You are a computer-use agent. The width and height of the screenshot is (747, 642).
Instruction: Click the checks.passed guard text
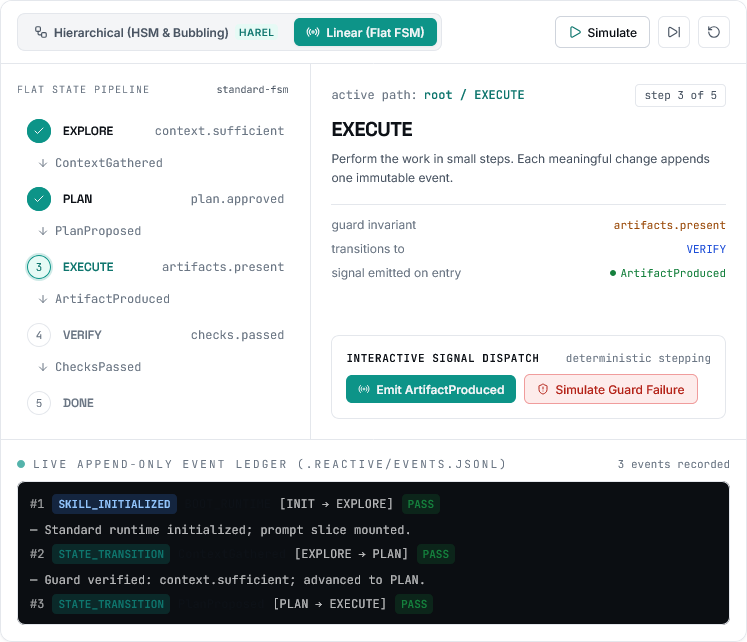[x=237, y=335]
